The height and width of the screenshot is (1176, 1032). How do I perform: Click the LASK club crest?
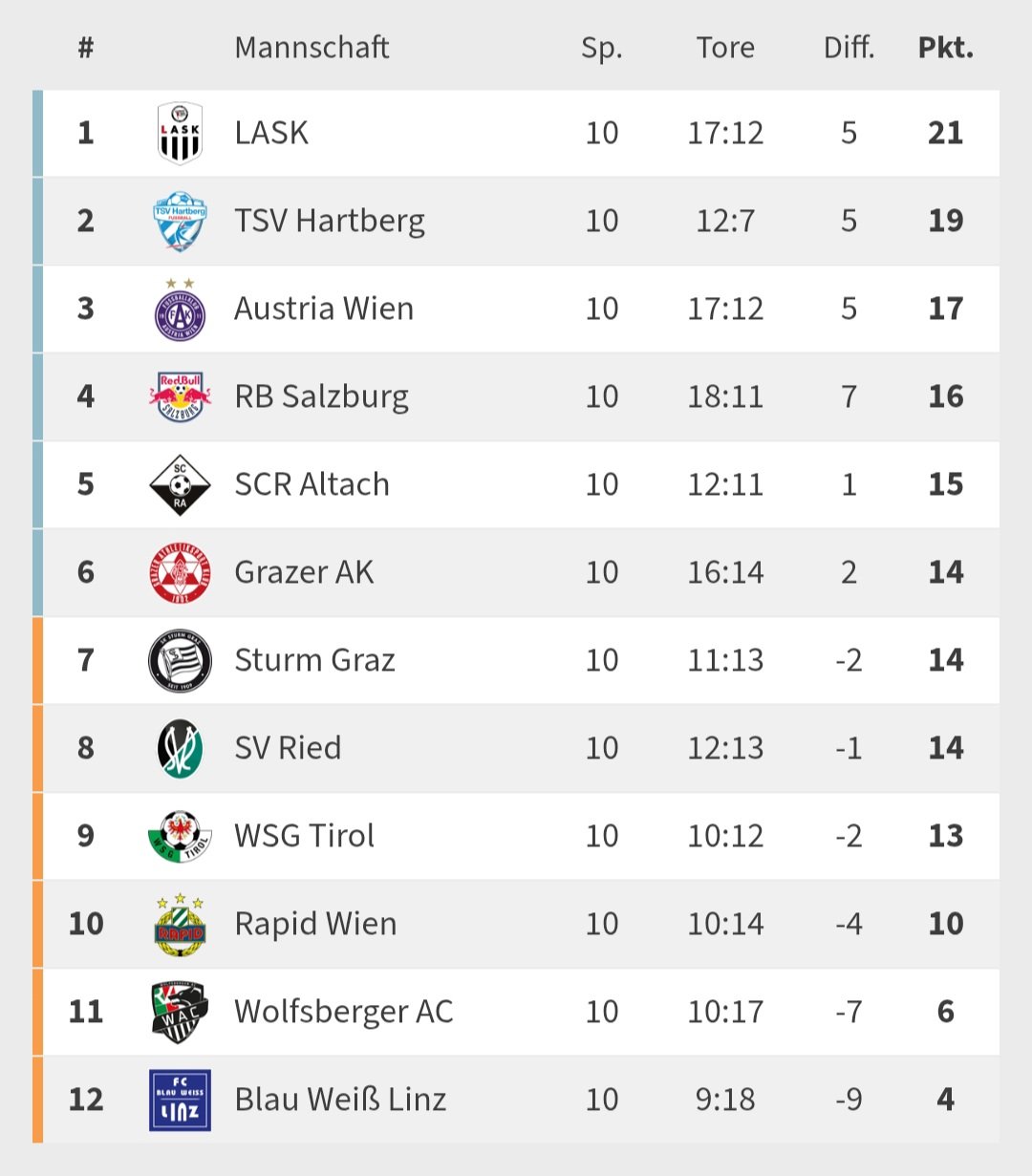(x=180, y=133)
